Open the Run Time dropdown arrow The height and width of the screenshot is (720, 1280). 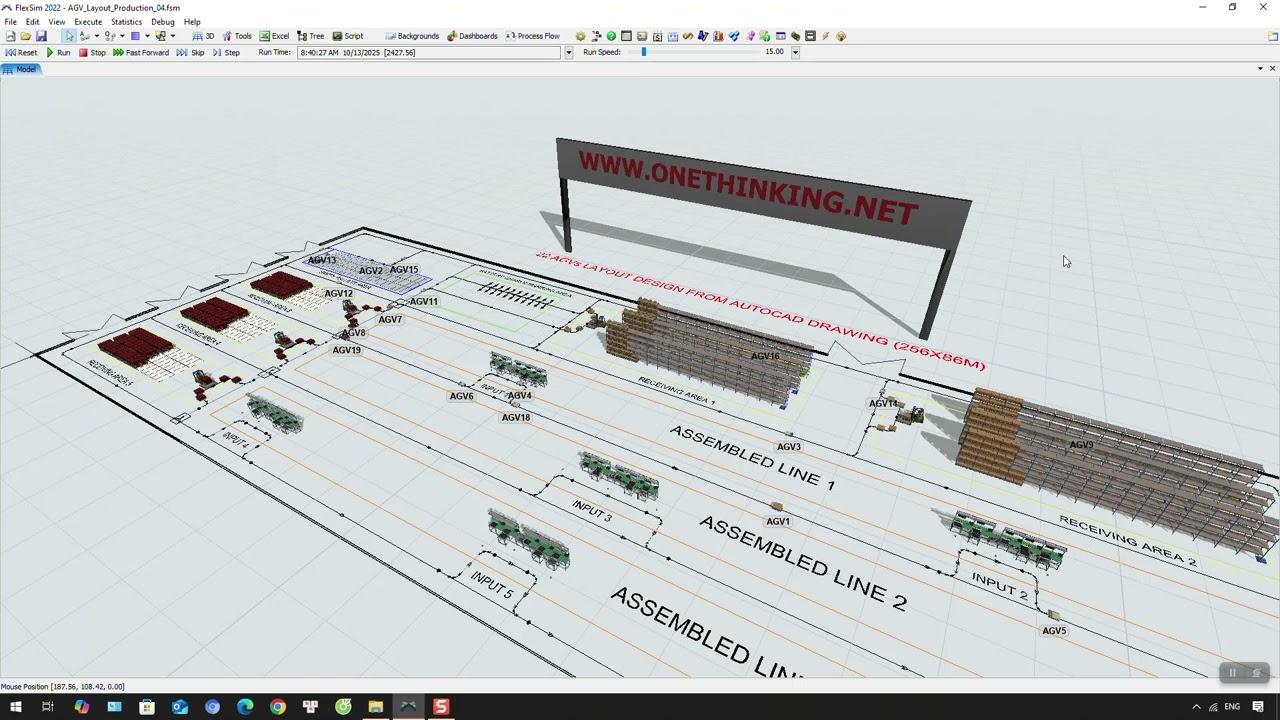[569, 52]
